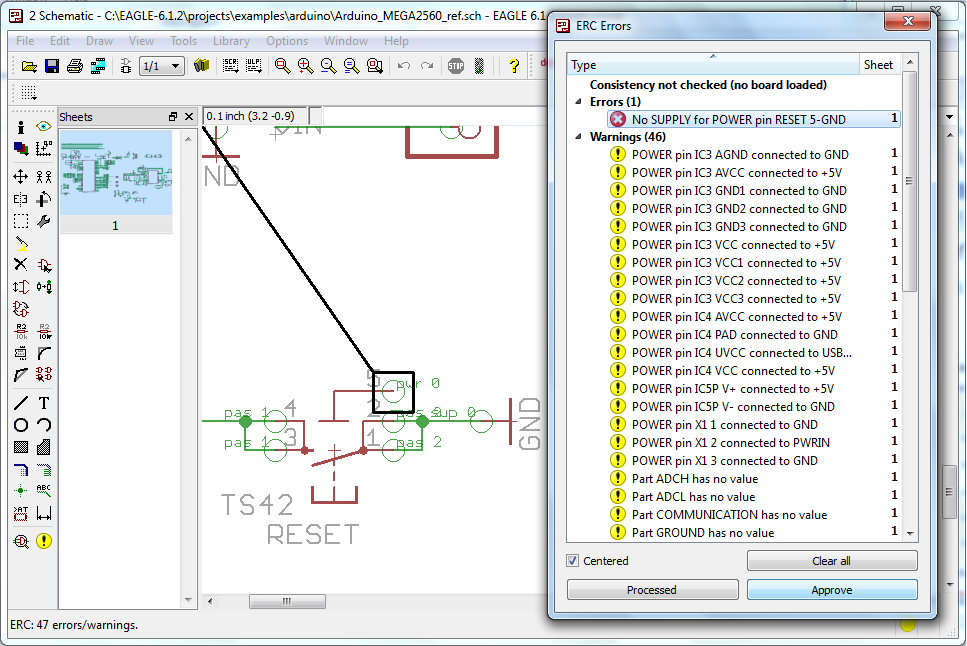Select the Text tool
Viewport: 967px width, 646px height.
click(44, 403)
